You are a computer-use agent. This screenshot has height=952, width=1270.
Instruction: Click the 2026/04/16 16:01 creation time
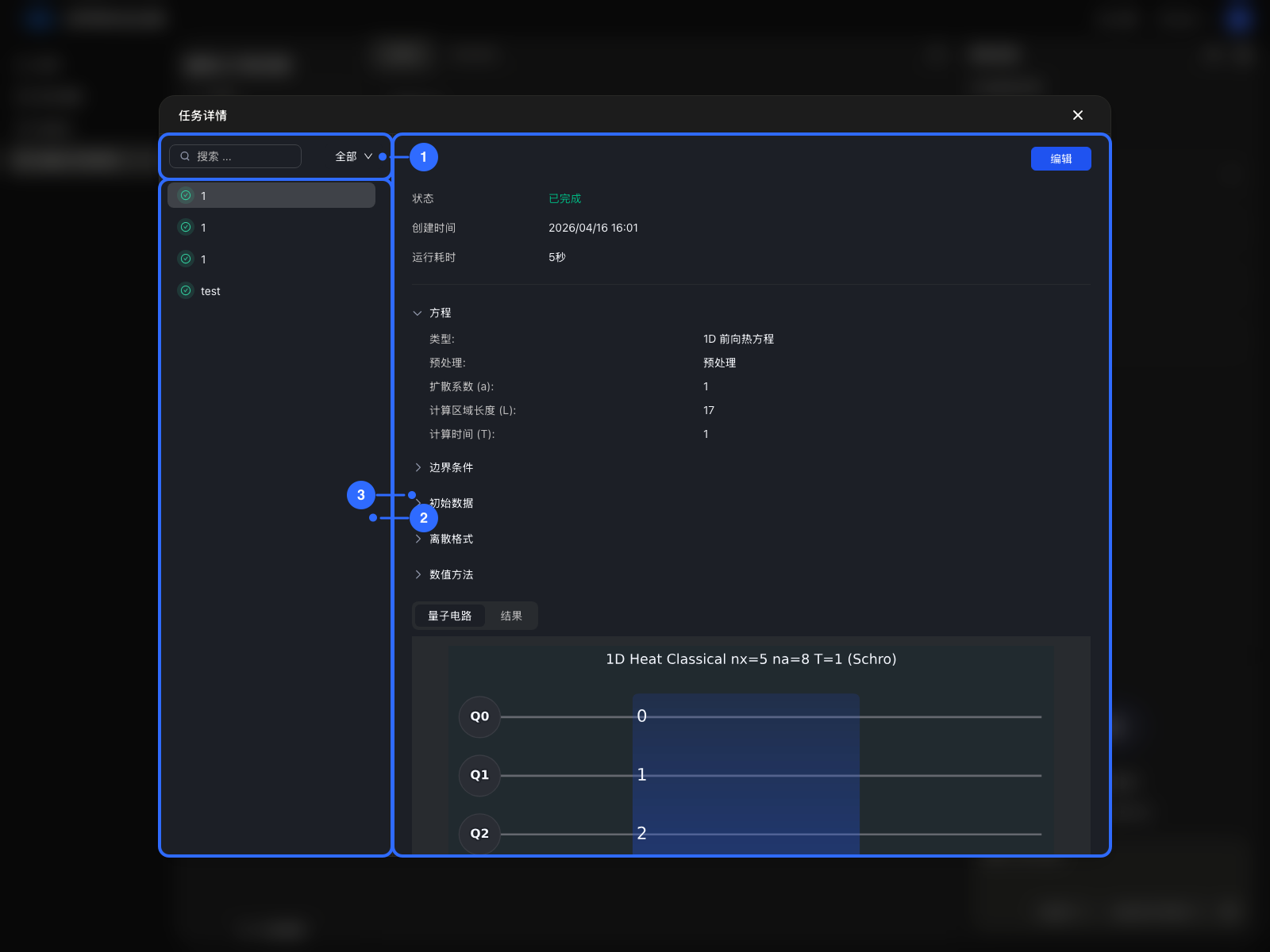tap(593, 228)
